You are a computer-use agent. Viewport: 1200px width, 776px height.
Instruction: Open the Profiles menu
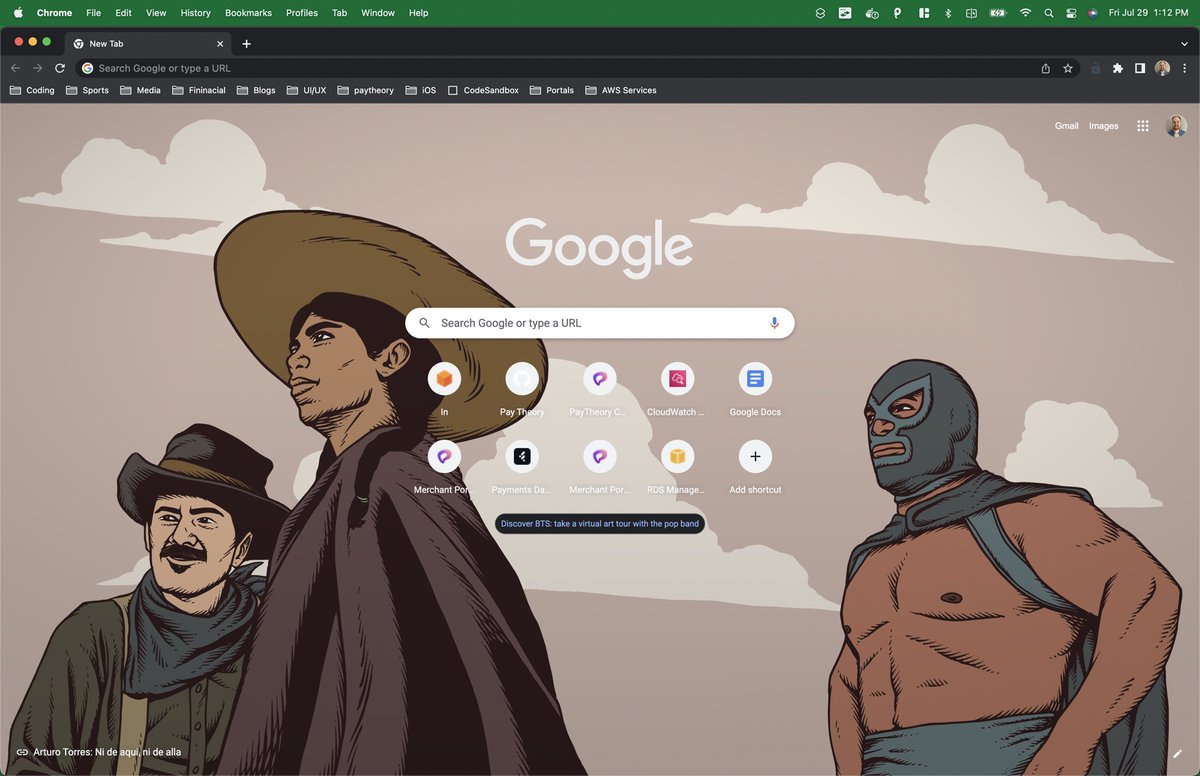pyautogui.click(x=301, y=13)
